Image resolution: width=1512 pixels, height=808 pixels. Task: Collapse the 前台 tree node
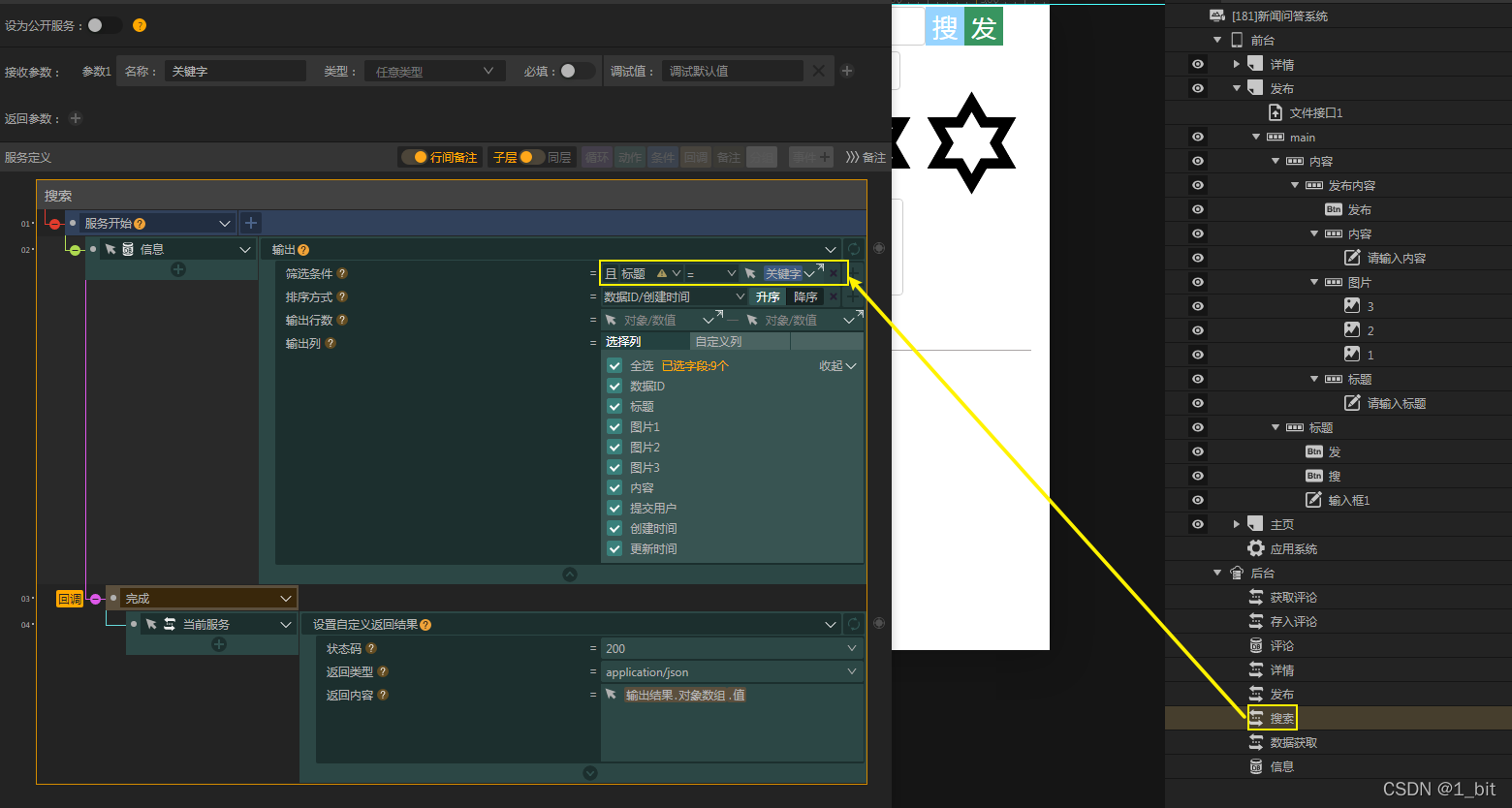tap(1217, 40)
